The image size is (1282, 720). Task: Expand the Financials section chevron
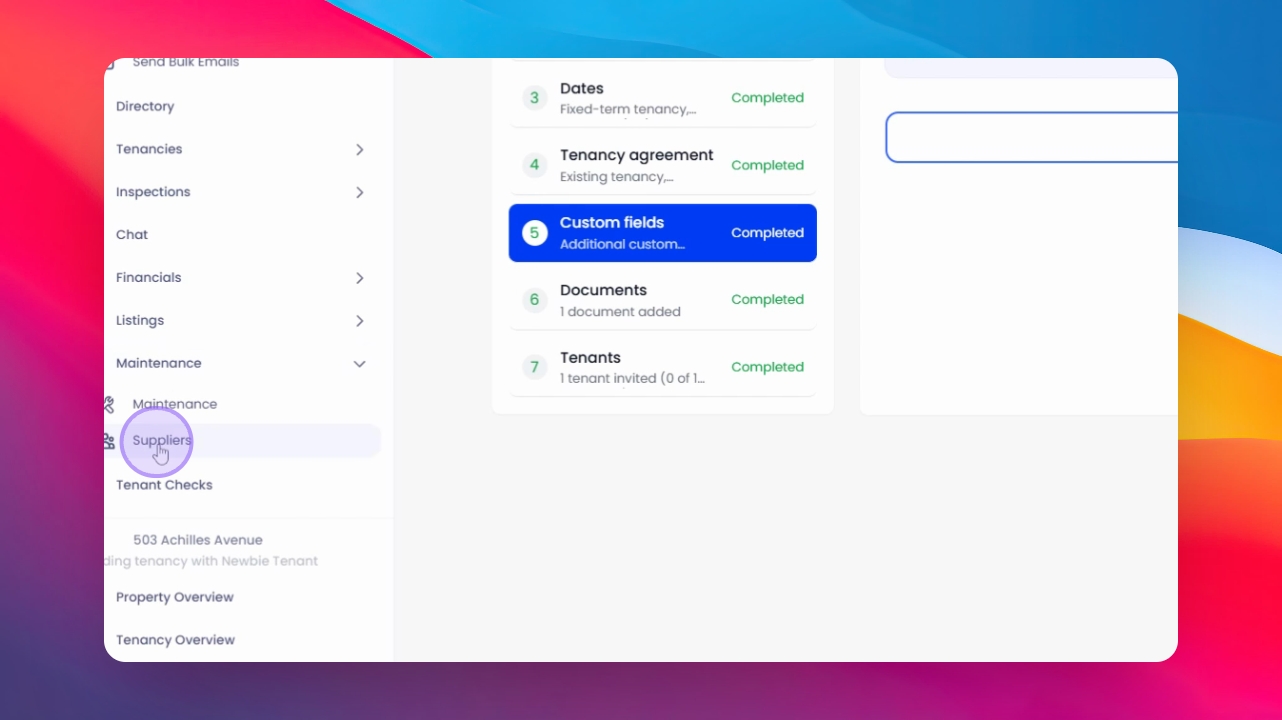[360, 278]
